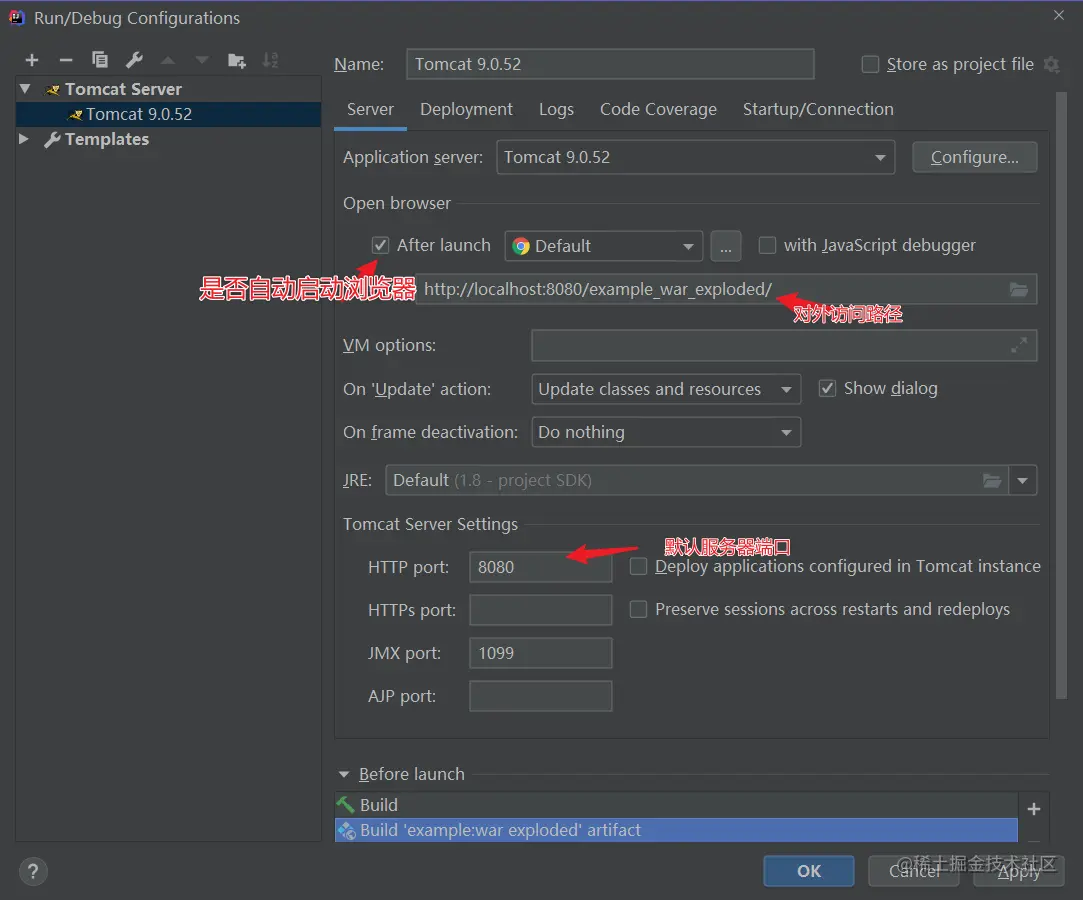Open project file gear settings icon

(1052, 64)
